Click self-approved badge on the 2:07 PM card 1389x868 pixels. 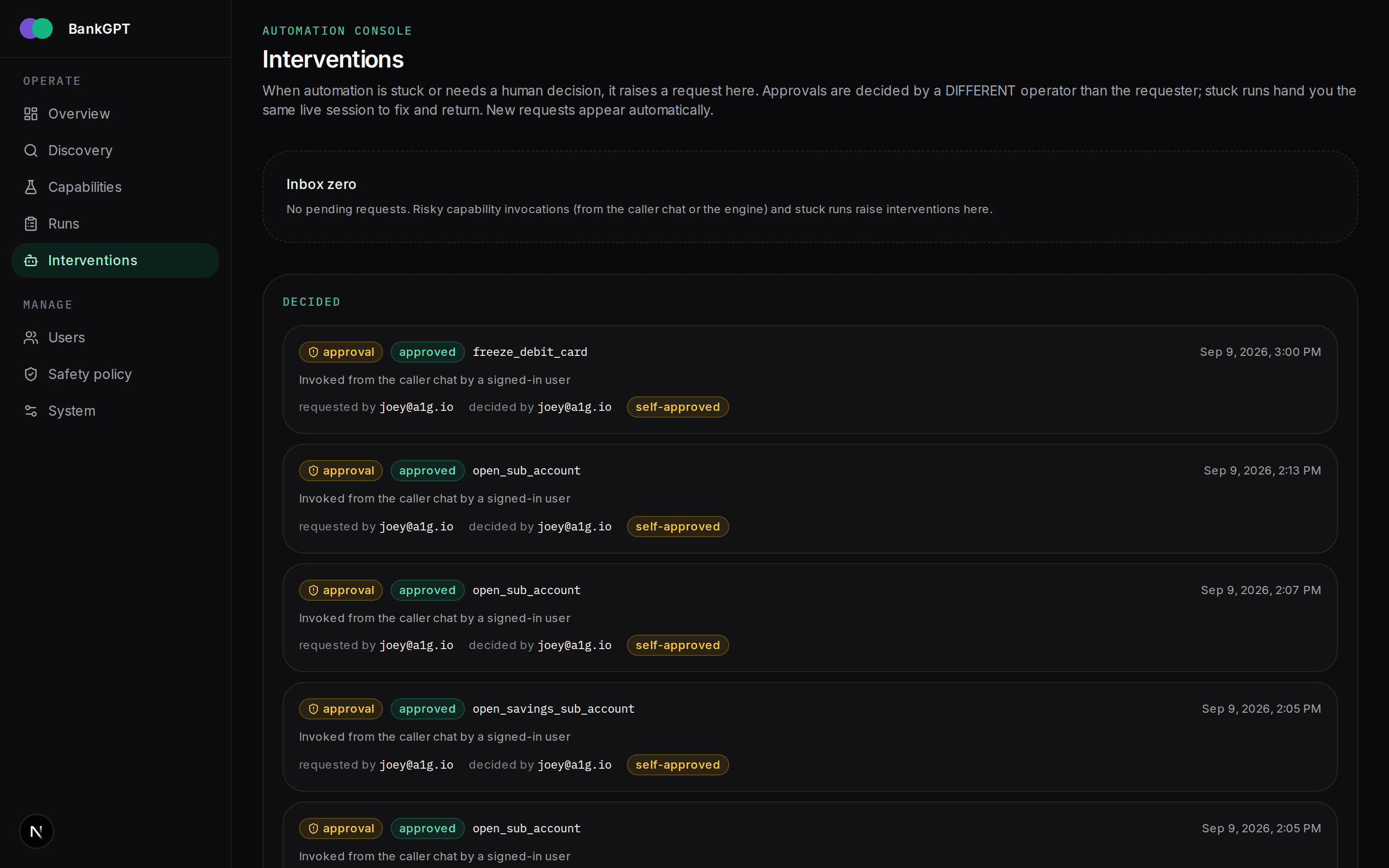677,645
